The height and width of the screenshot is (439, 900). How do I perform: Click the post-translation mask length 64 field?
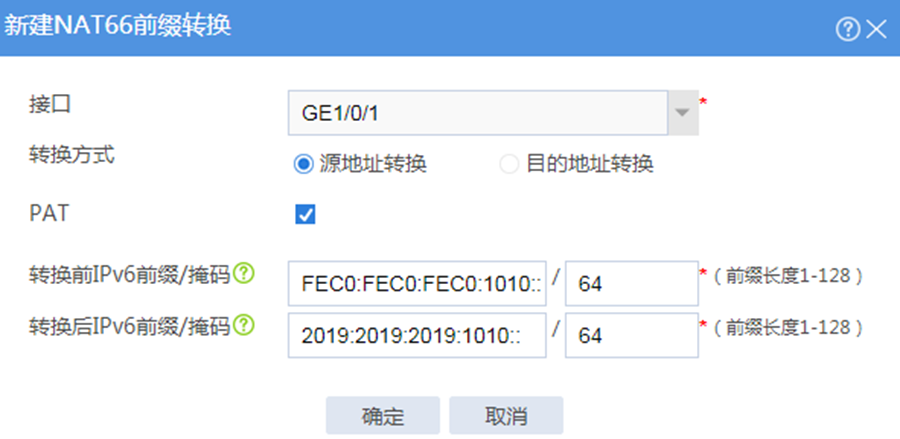632,335
